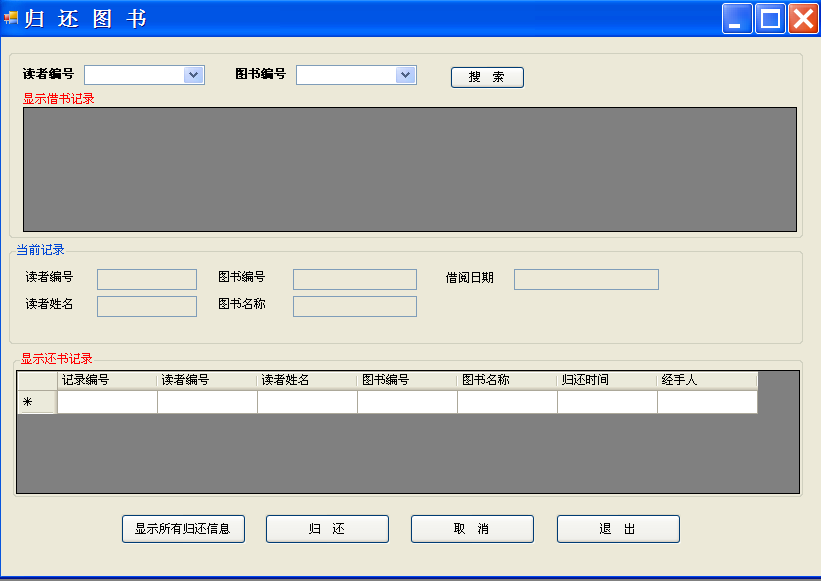Click the 读者编号 field in current record
The height and width of the screenshot is (581, 821).
(147, 279)
